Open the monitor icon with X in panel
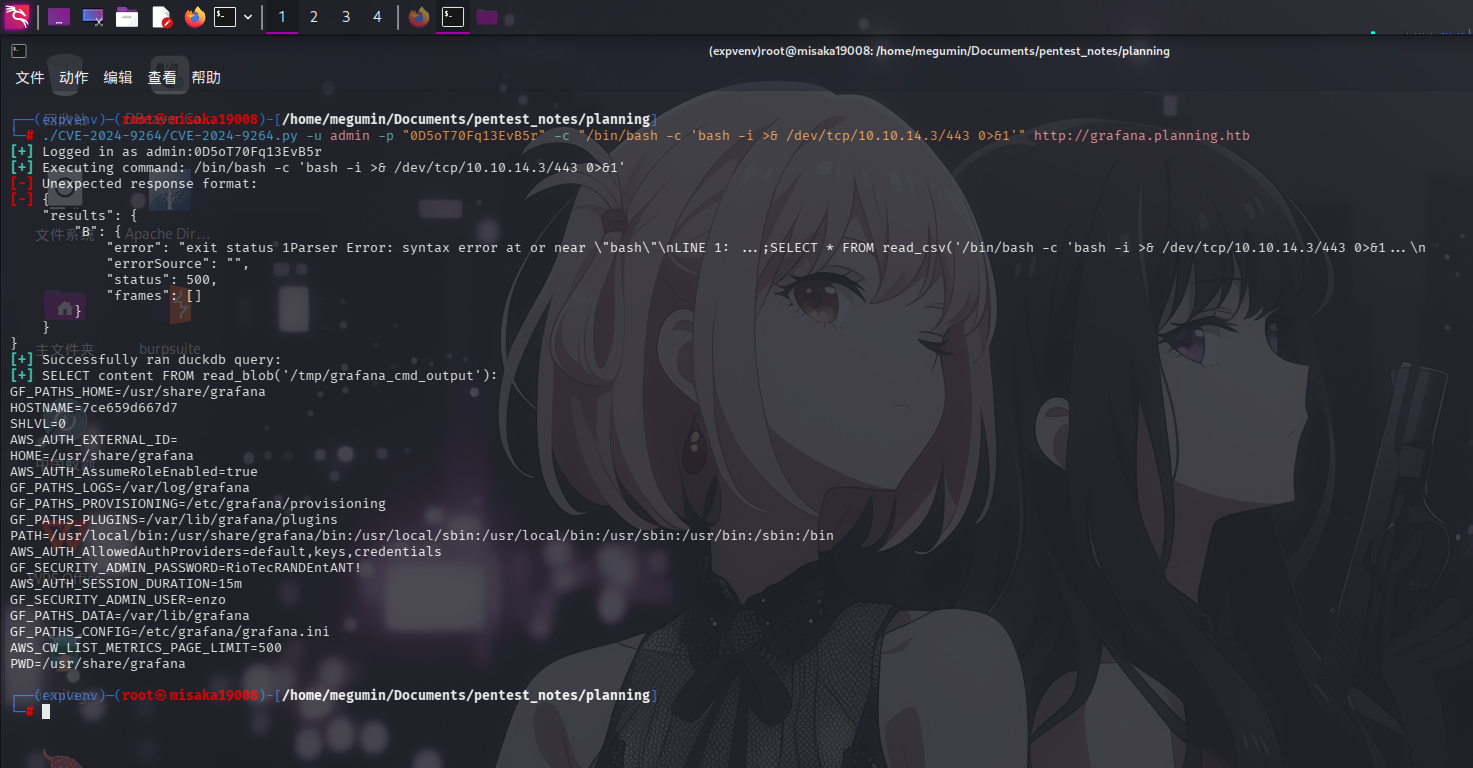 pyautogui.click(x=93, y=17)
